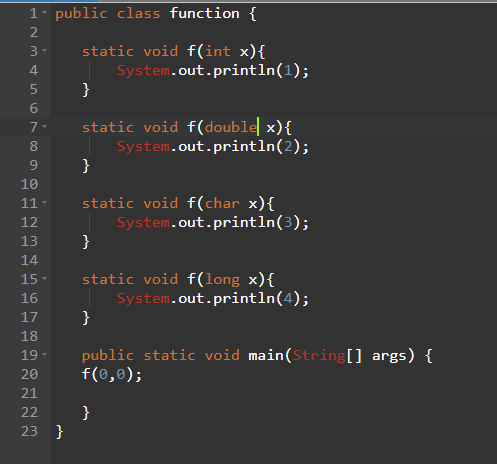Click the 'int' keyword in f(int x)
This screenshot has height=464, width=497.
(x=217, y=51)
